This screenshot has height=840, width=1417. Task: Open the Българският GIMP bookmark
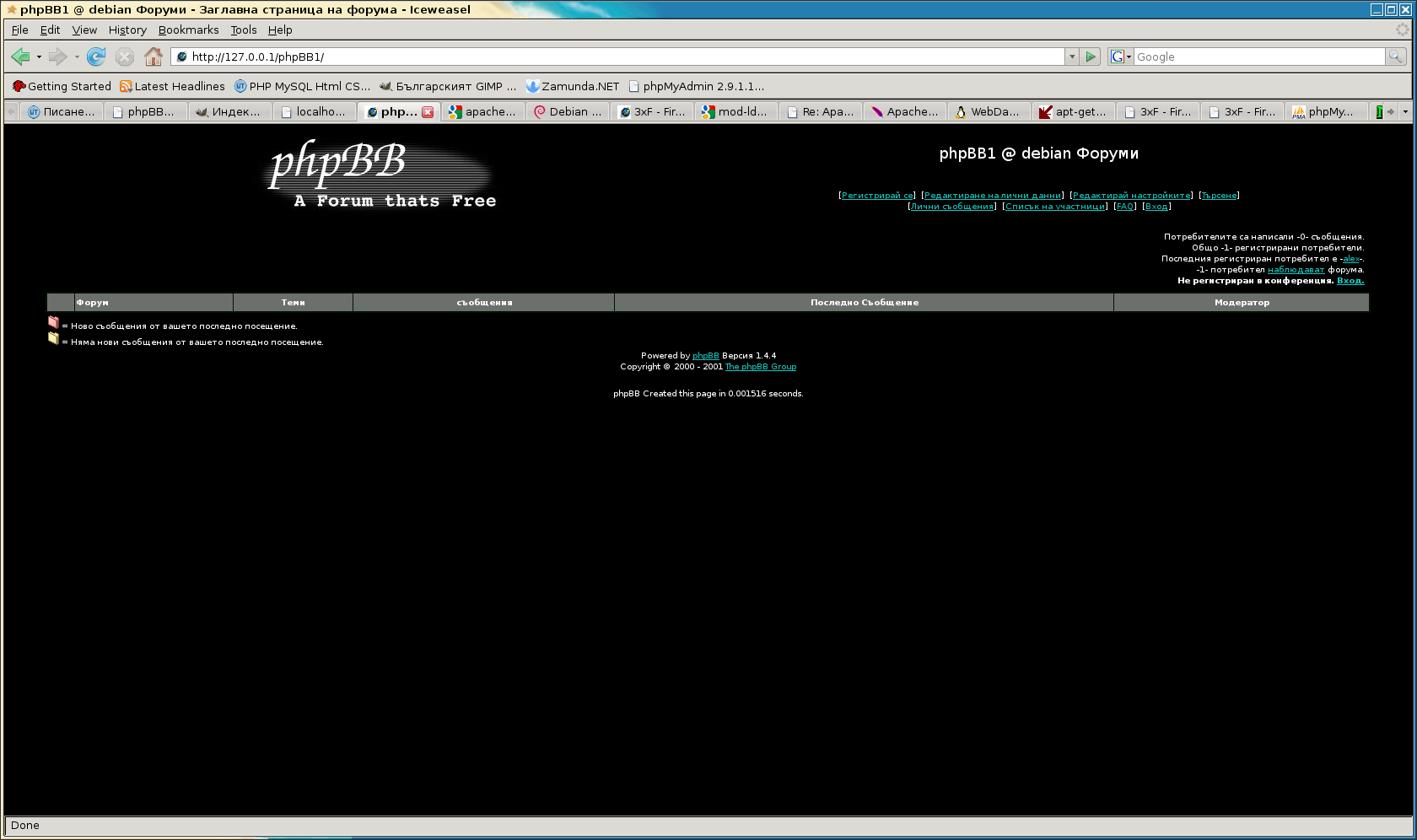pyautogui.click(x=448, y=86)
